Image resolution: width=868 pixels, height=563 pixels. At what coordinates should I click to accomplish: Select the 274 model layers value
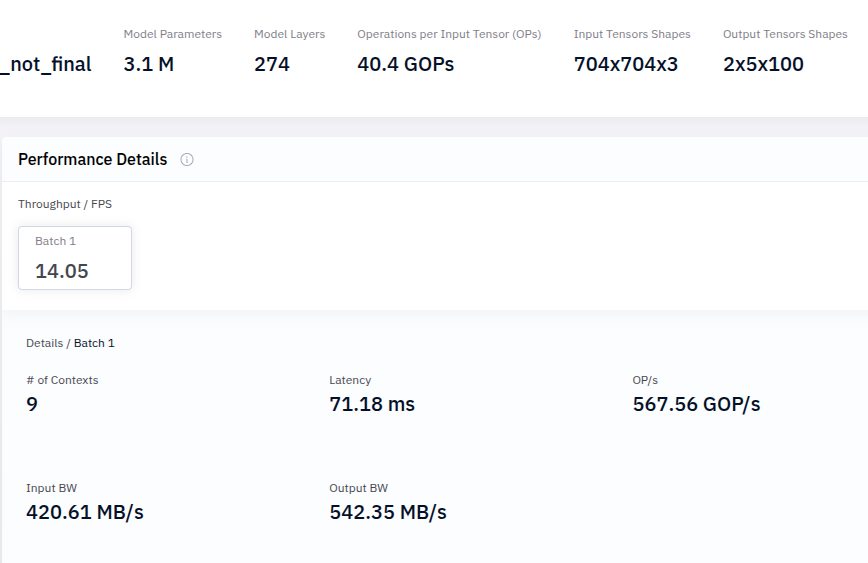pos(272,64)
